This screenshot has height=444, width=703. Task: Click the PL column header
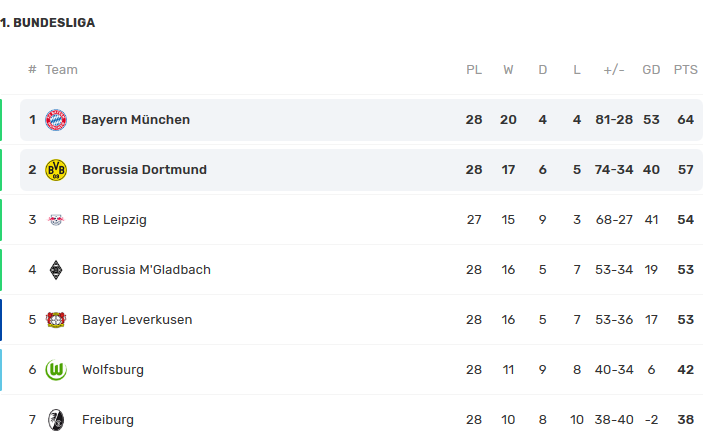point(474,70)
